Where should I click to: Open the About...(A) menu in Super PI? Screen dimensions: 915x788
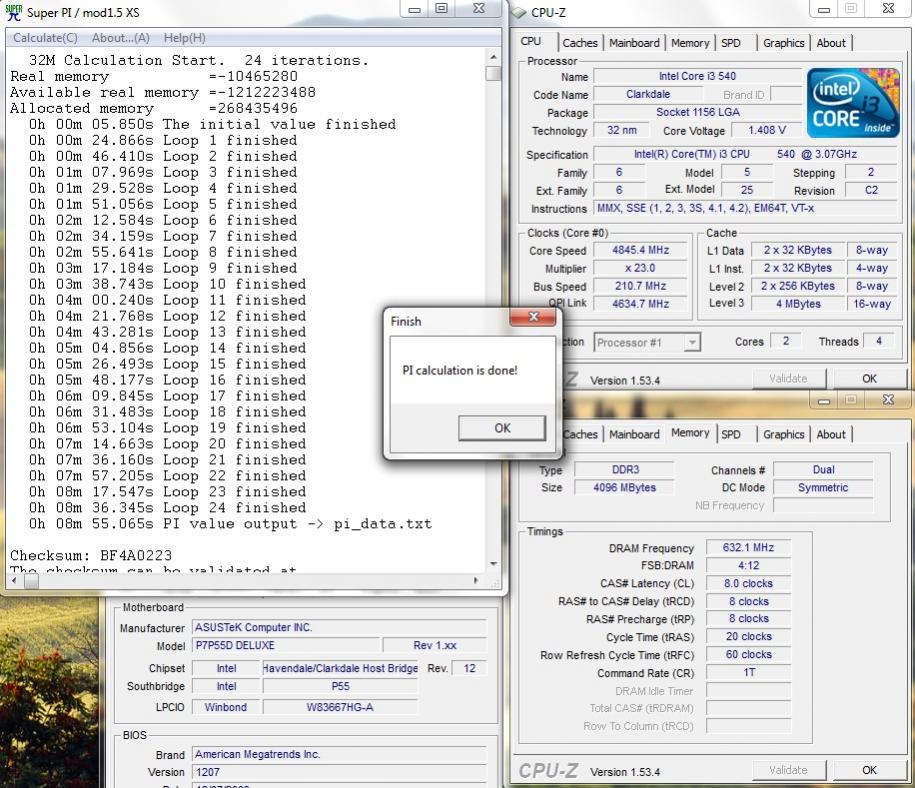121,38
